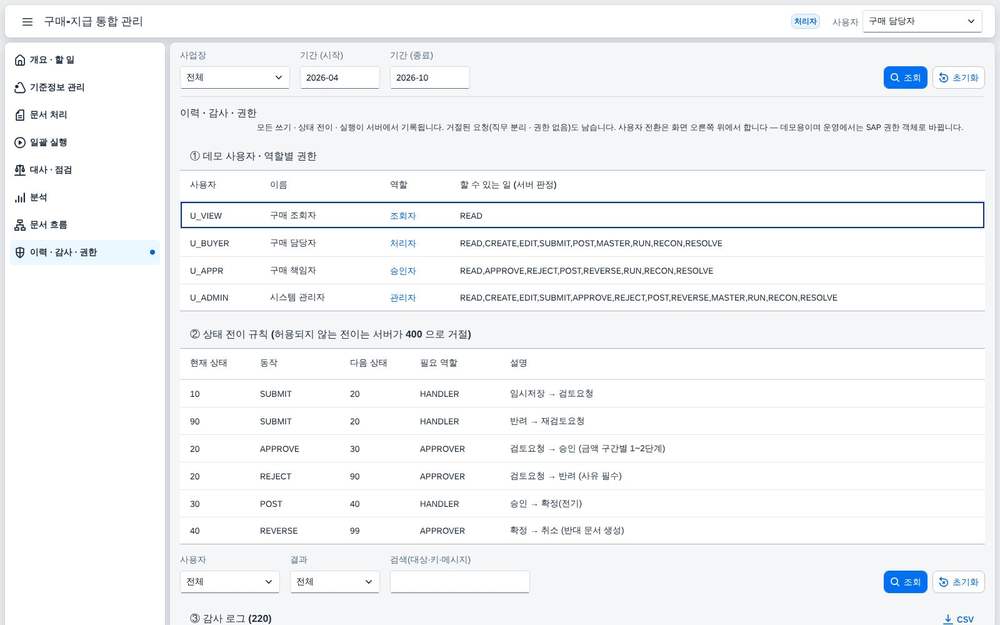Click the APPROVE action cell
This screenshot has width=1000, height=625.
(279, 449)
